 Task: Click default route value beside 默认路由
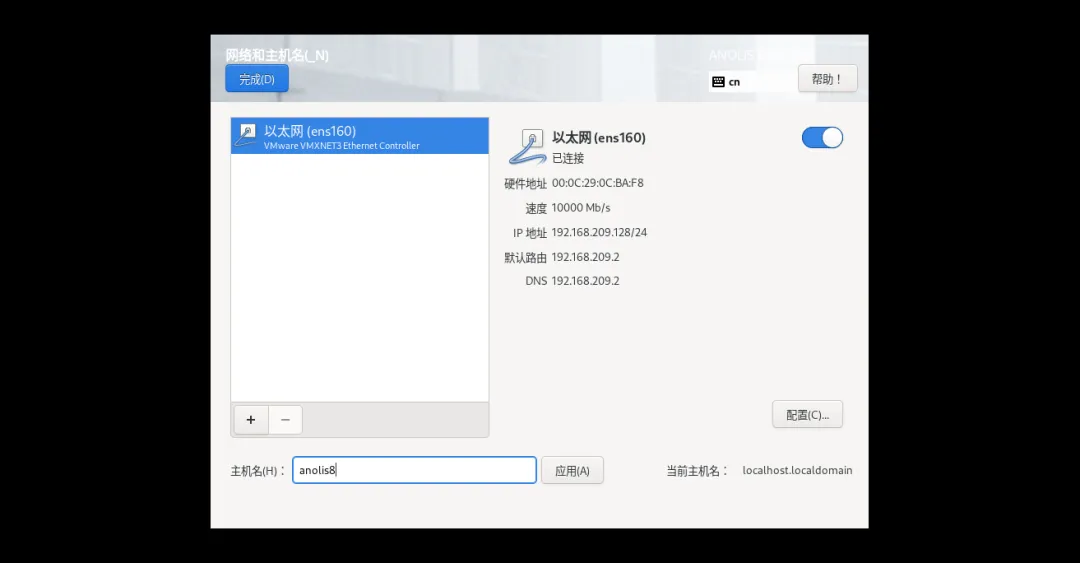click(x=585, y=257)
